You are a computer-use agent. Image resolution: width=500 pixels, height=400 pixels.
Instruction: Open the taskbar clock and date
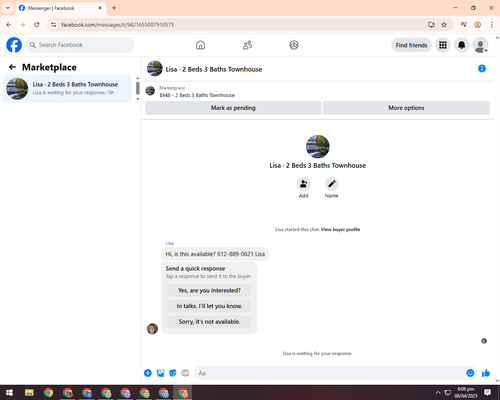tap(466, 393)
